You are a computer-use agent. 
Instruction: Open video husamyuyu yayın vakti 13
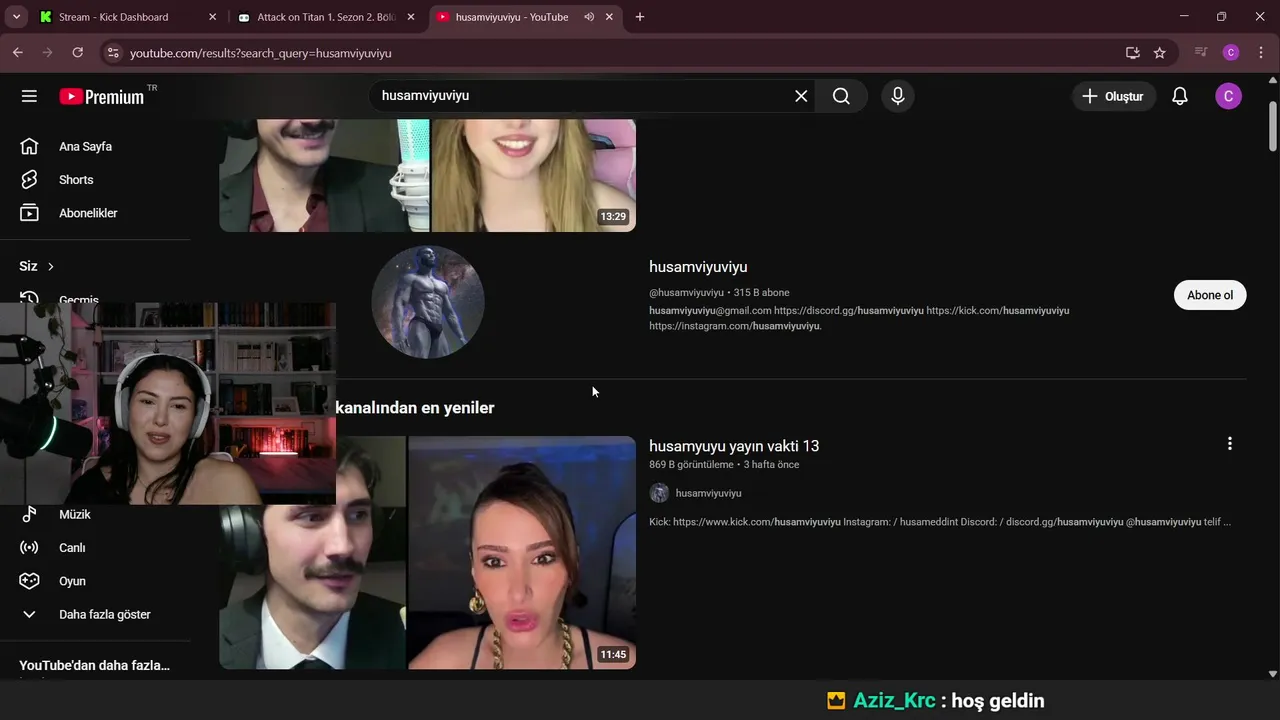(734, 446)
